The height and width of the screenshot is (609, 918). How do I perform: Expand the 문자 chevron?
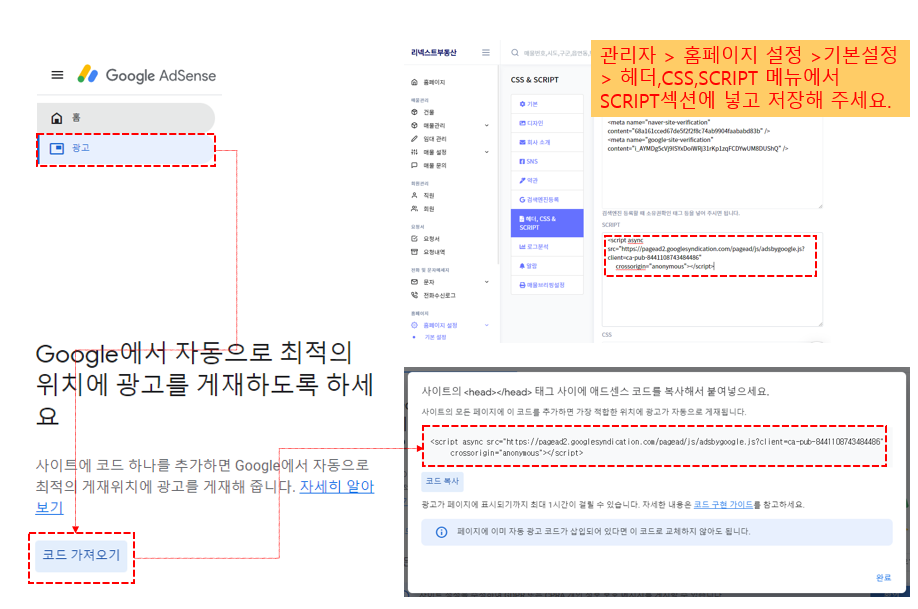pos(487,282)
